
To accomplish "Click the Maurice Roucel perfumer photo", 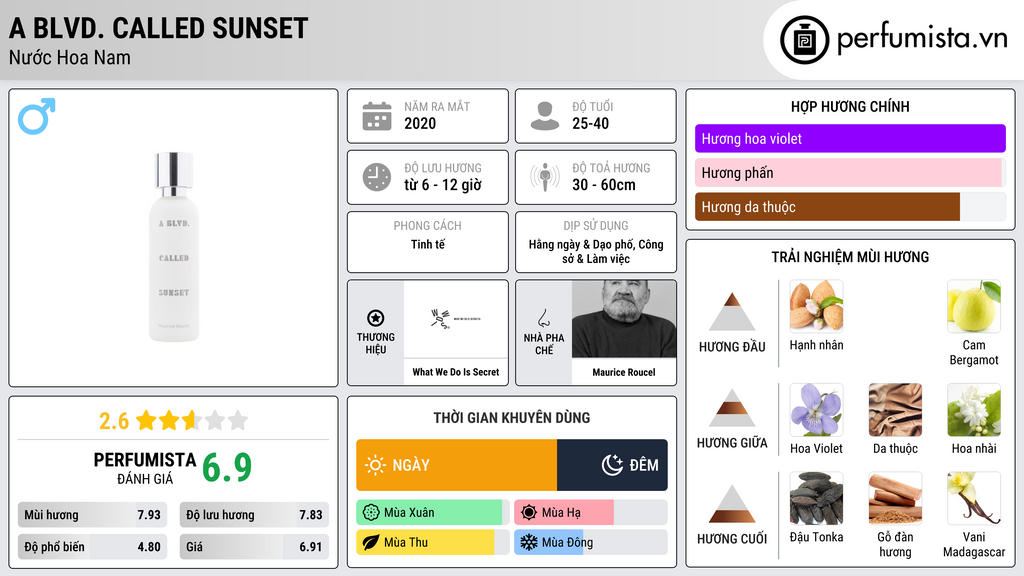I will tap(624, 319).
